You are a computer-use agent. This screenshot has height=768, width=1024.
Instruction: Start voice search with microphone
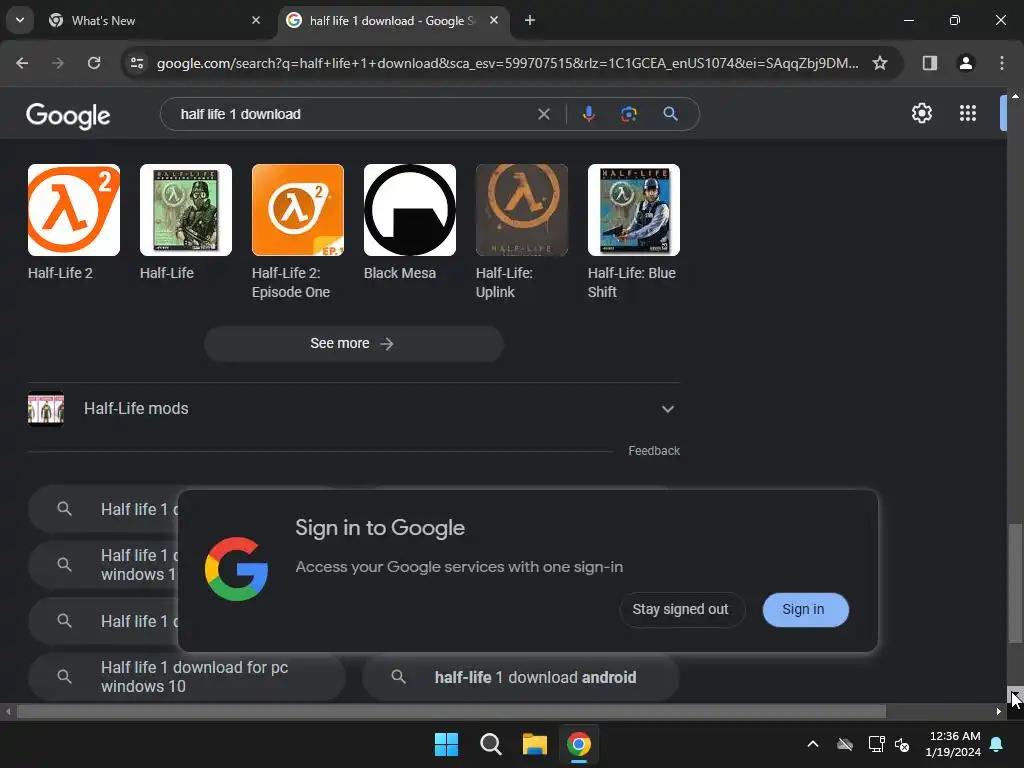click(x=588, y=114)
